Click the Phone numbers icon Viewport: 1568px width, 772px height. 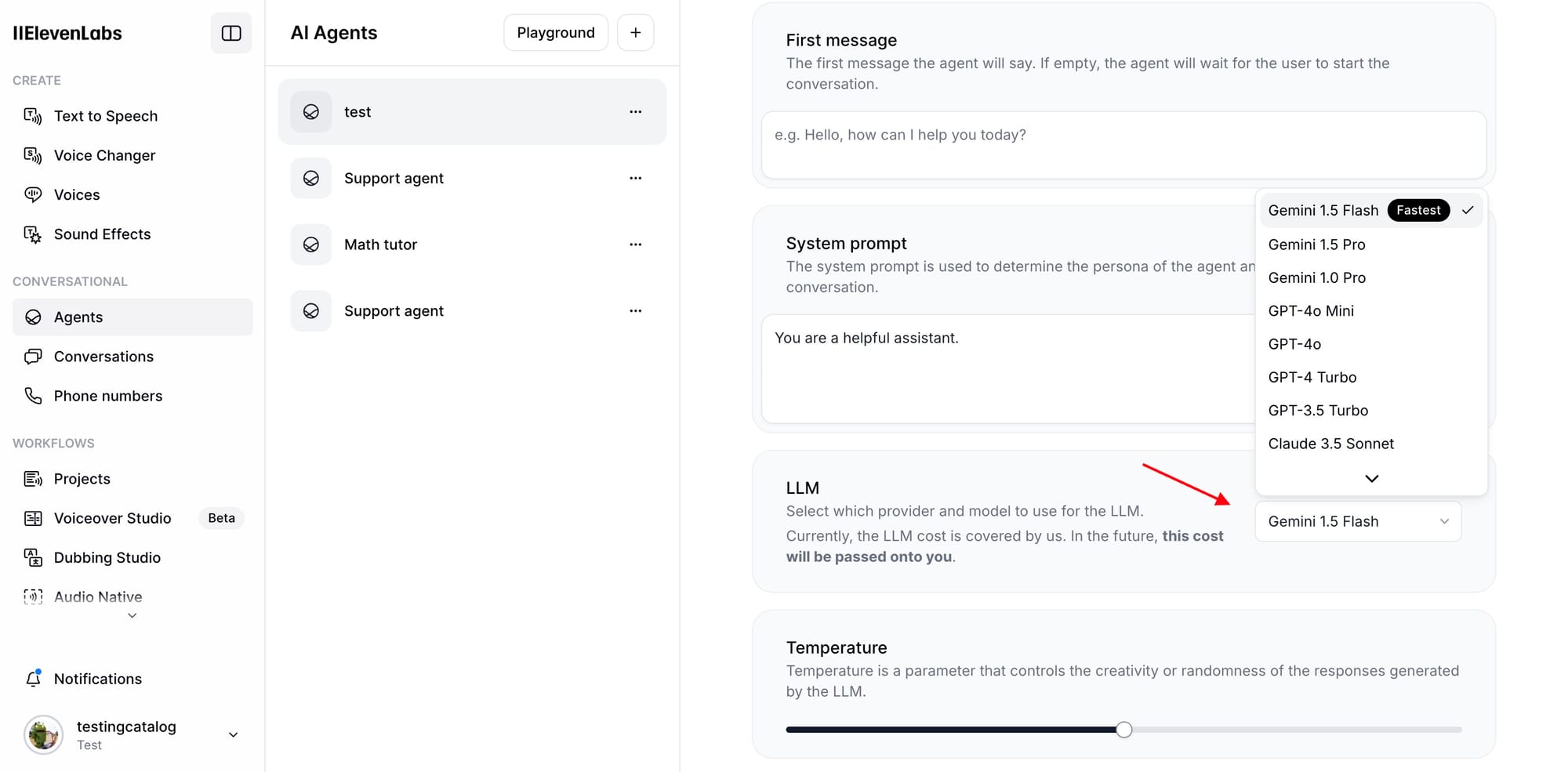tap(33, 396)
